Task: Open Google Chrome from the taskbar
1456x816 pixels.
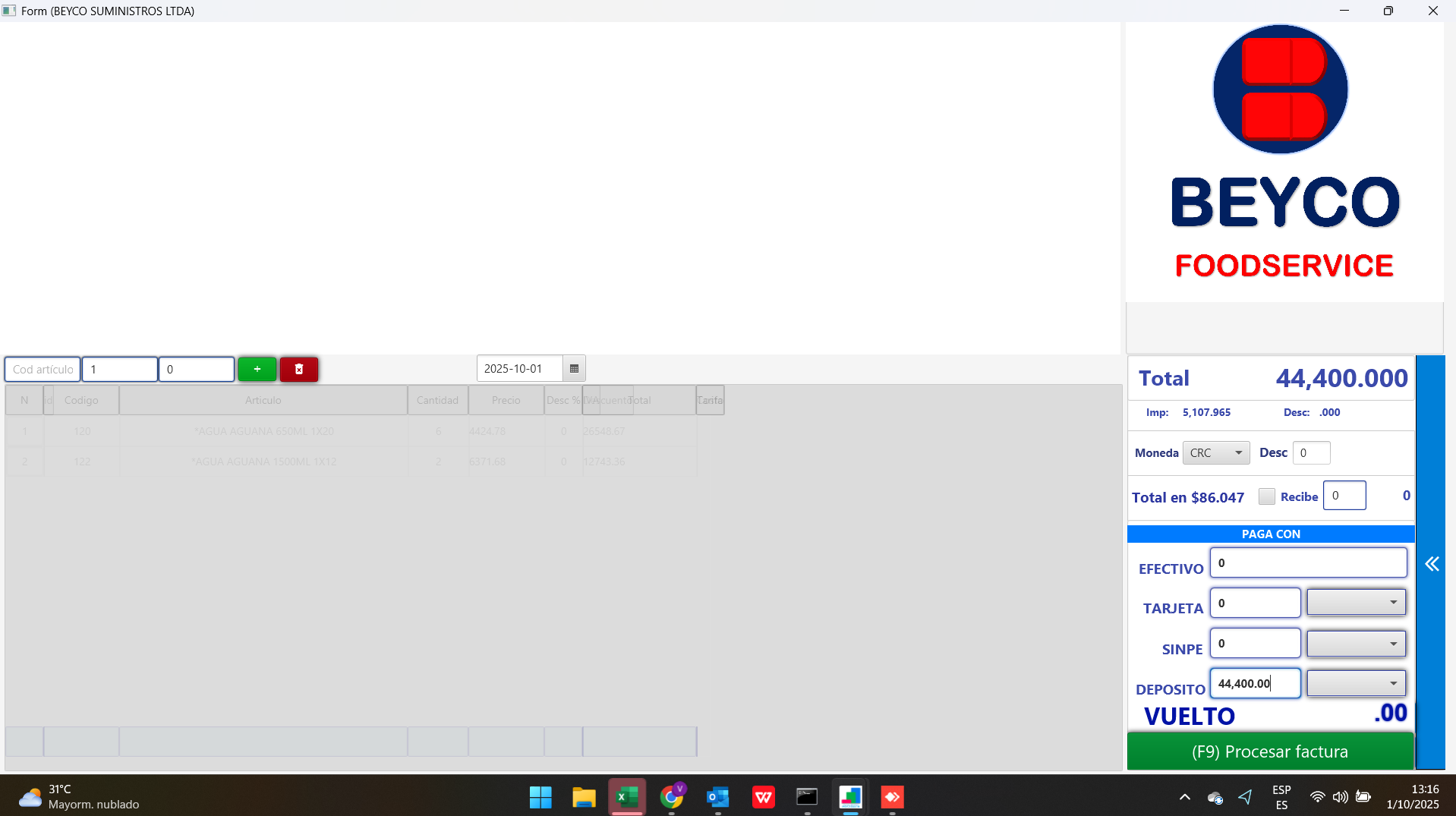Action: tap(671, 797)
